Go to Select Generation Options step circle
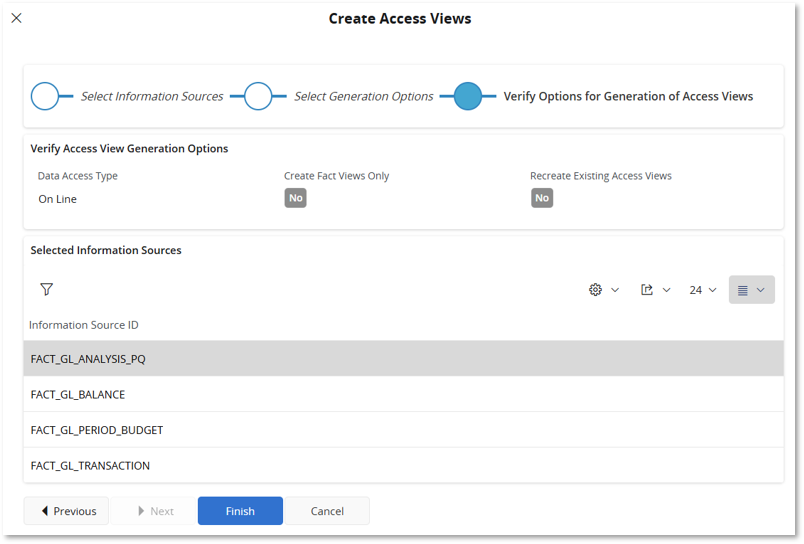The image size is (804, 544). coord(258,96)
